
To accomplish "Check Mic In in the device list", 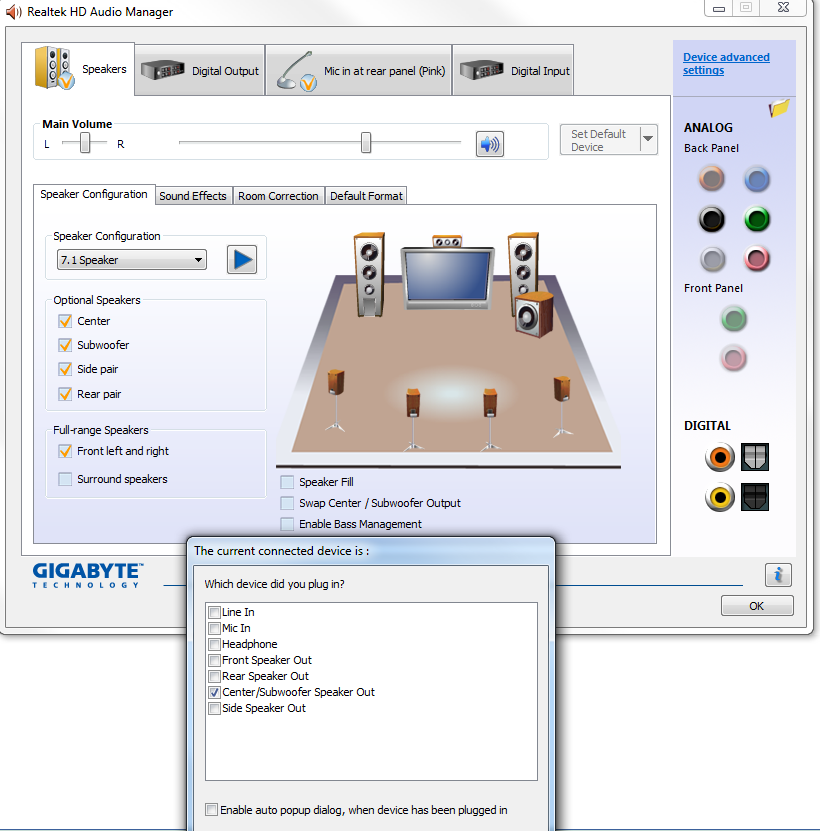I will click(x=214, y=629).
